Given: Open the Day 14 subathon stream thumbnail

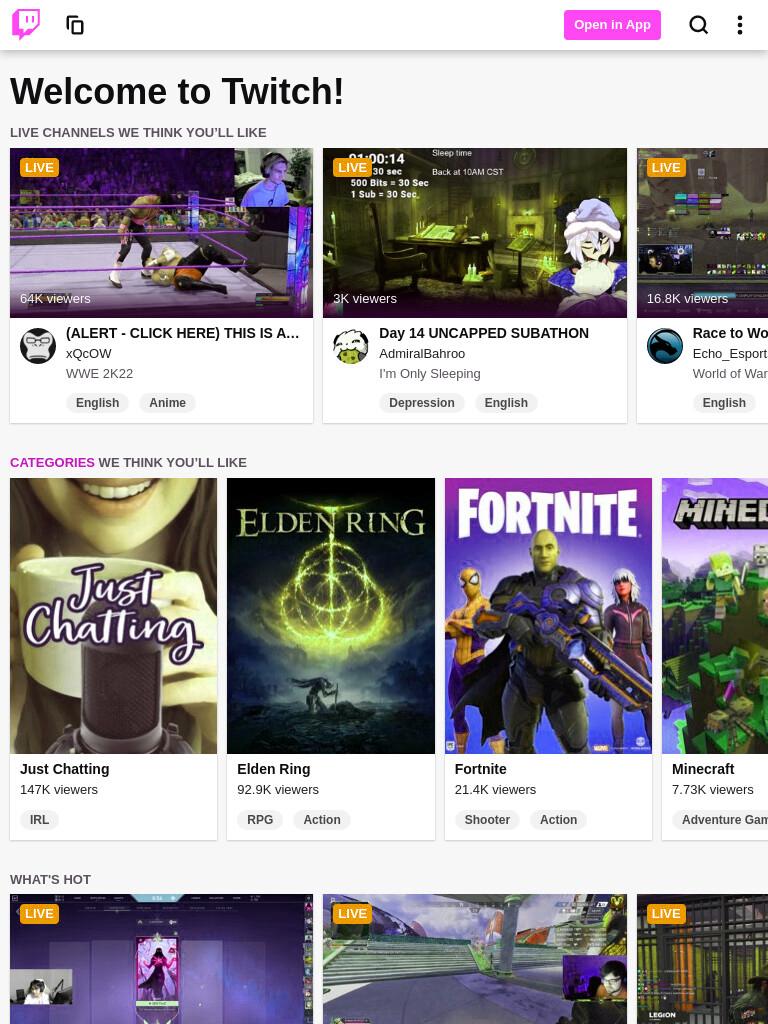Looking at the screenshot, I should tap(475, 232).
